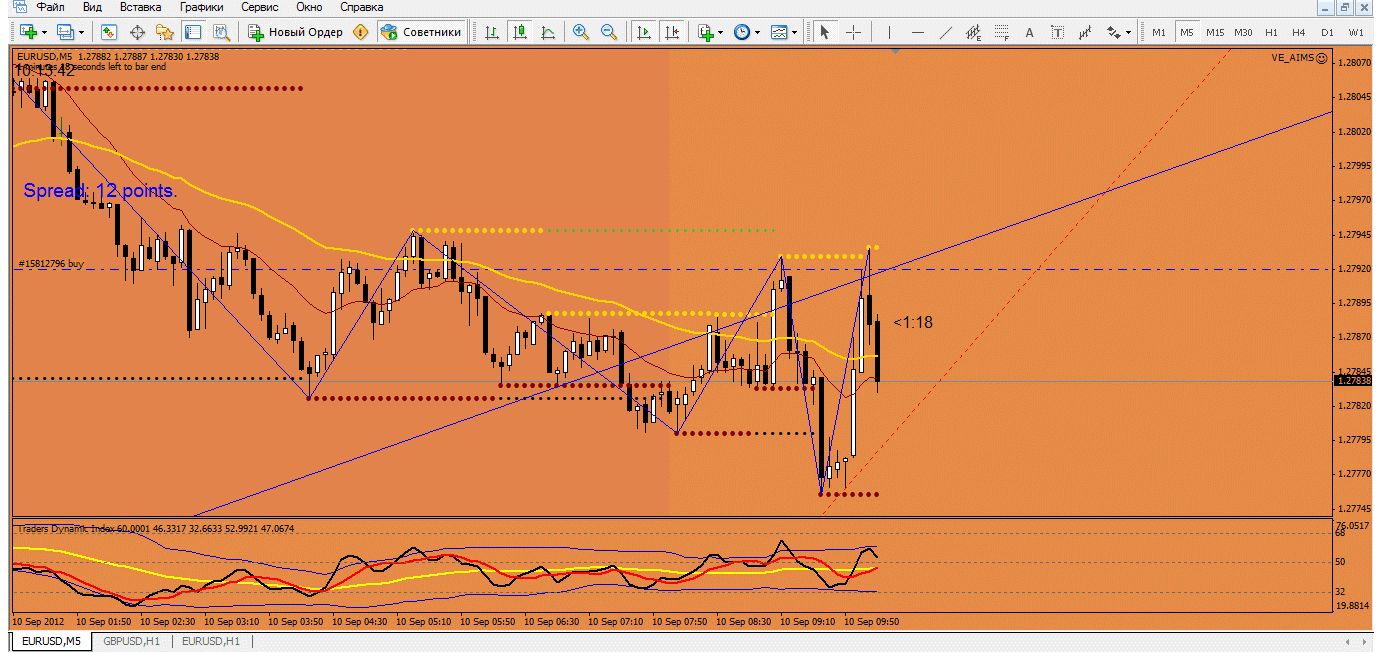Draw a vertical line
This screenshot has height=653, width=1382.
click(890, 32)
